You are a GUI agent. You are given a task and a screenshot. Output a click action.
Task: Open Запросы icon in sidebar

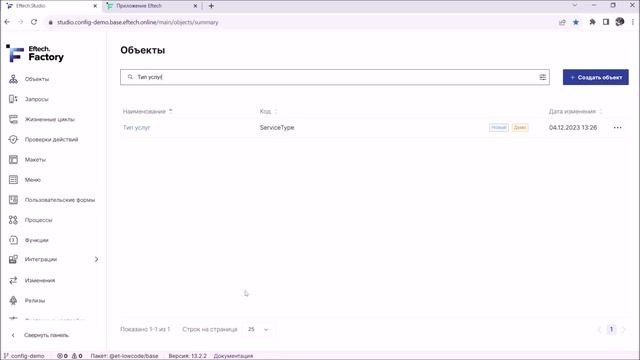click(13, 99)
